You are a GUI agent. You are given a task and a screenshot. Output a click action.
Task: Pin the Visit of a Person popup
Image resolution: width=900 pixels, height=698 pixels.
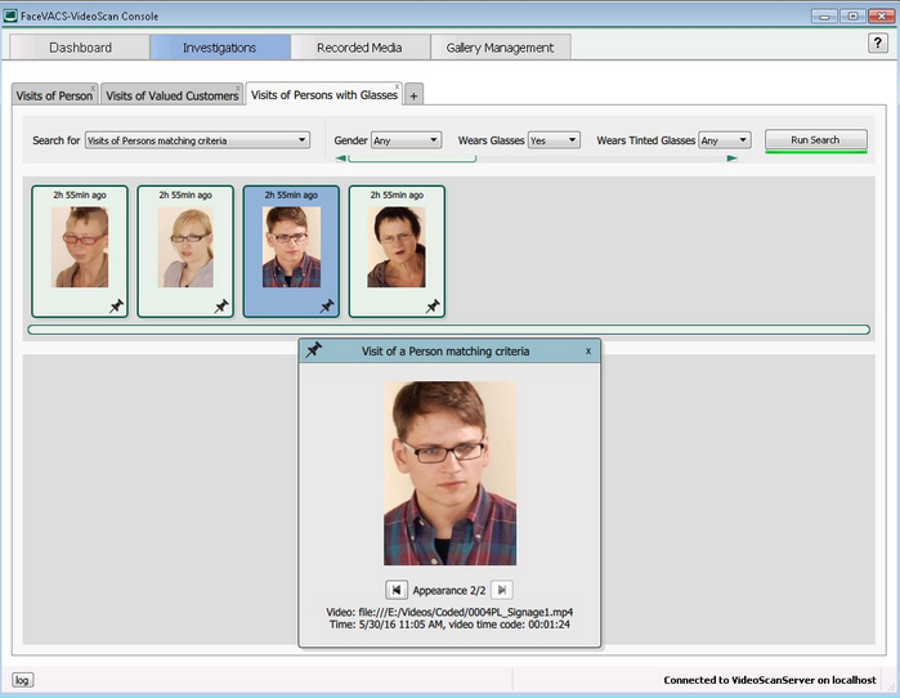(x=314, y=350)
